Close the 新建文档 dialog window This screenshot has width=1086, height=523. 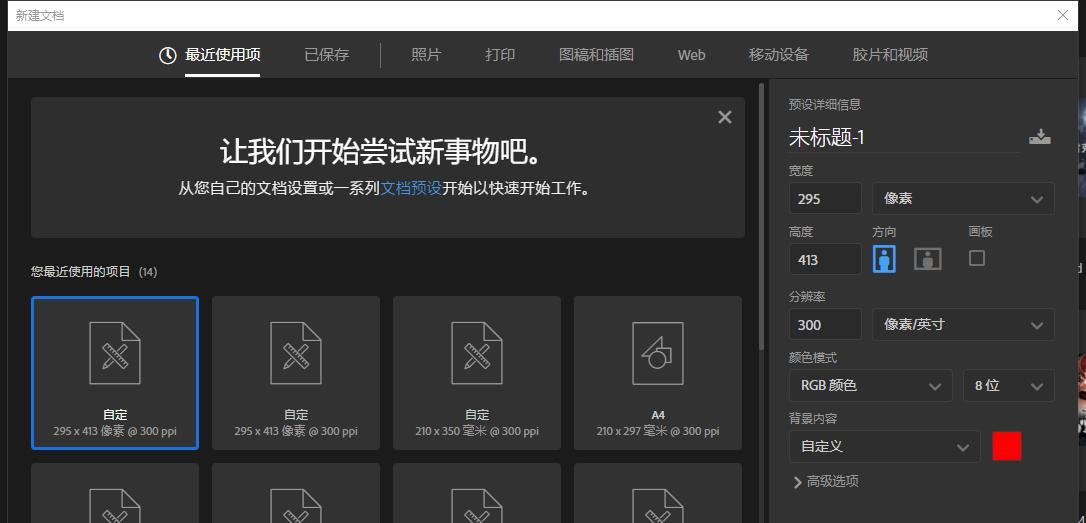coord(1063,15)
